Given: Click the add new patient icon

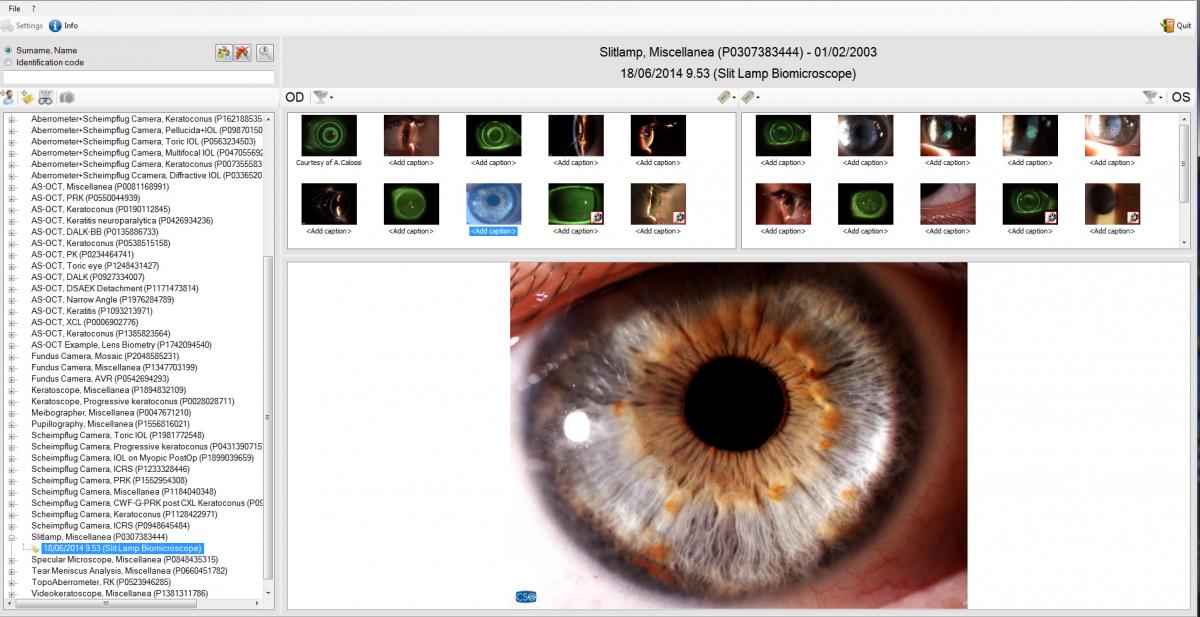Looking at the screenshot, I should pyautogui.click(x=8, y=97).
